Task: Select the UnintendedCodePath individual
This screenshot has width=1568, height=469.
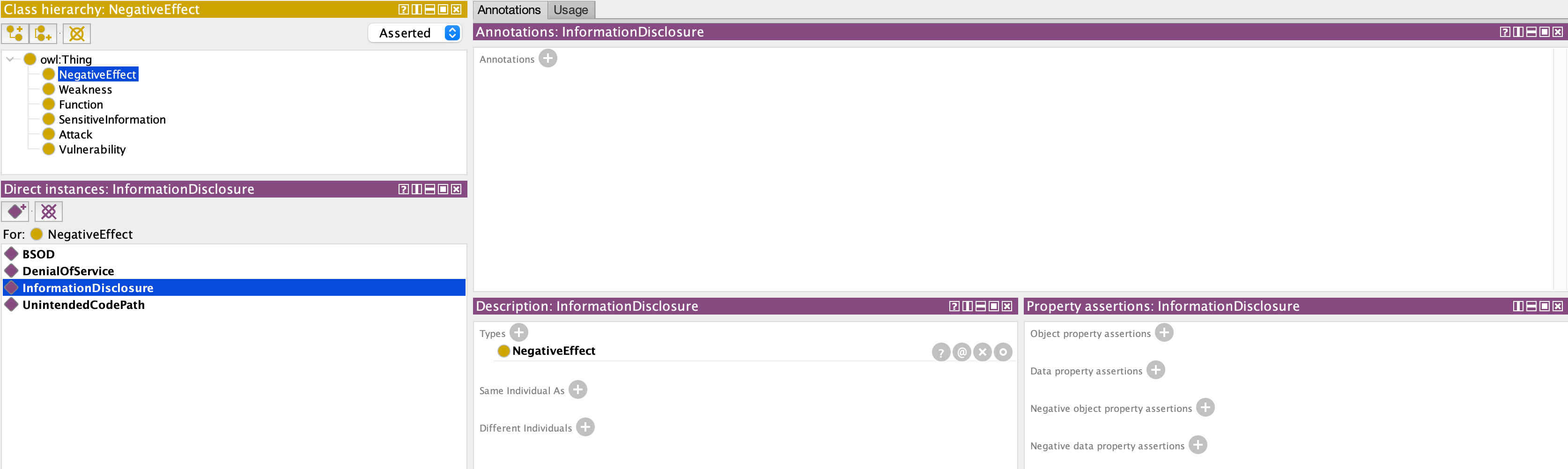Action: [x=83, y=305]
